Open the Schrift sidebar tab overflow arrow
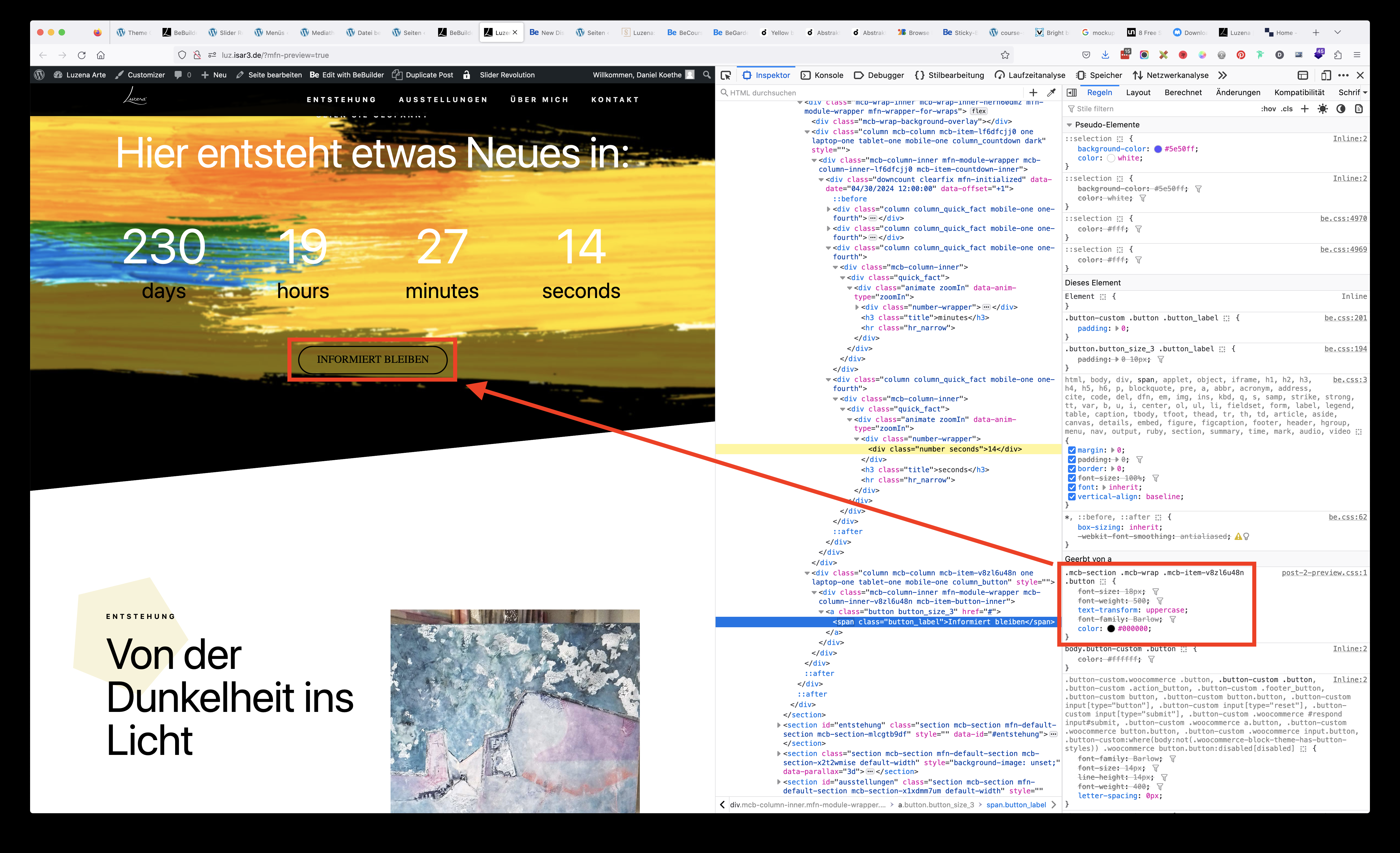The width and height of the screenshot is (1400, 853). click(x=1365, y=93)
